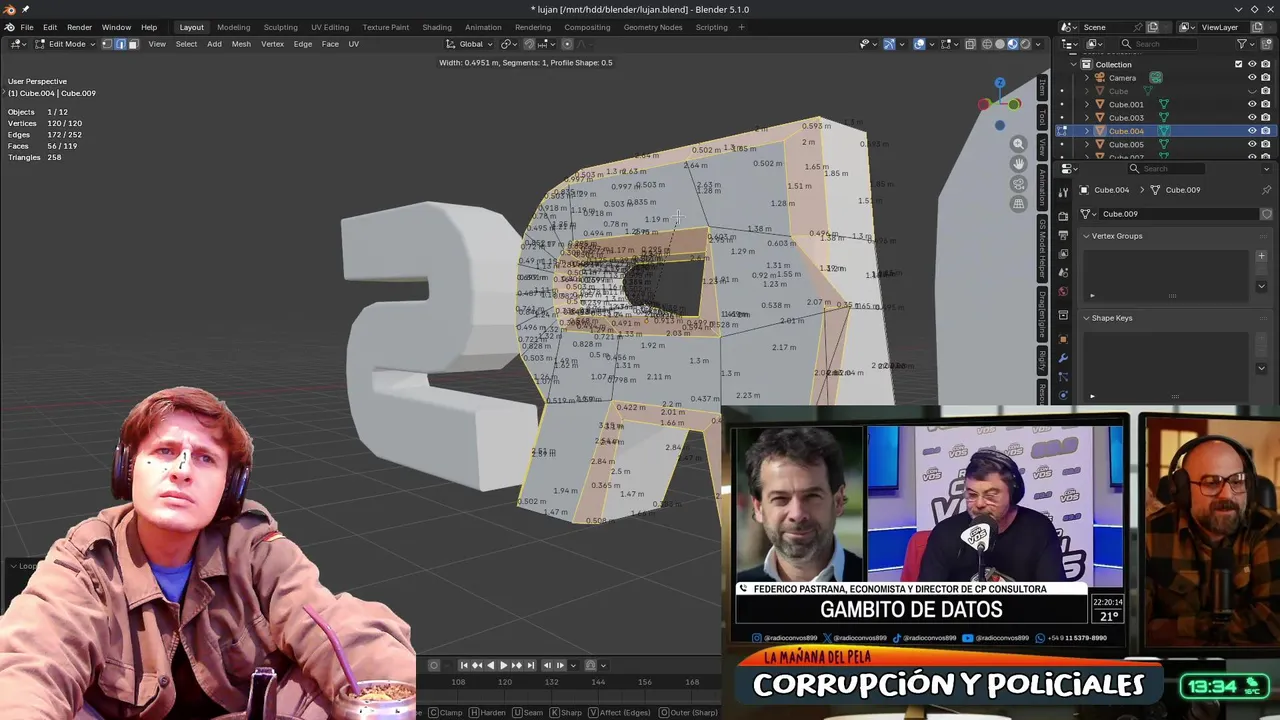This screenshot has height=720, width=1280.
Task: Open the Scene properties tab
Action: 1063,272
